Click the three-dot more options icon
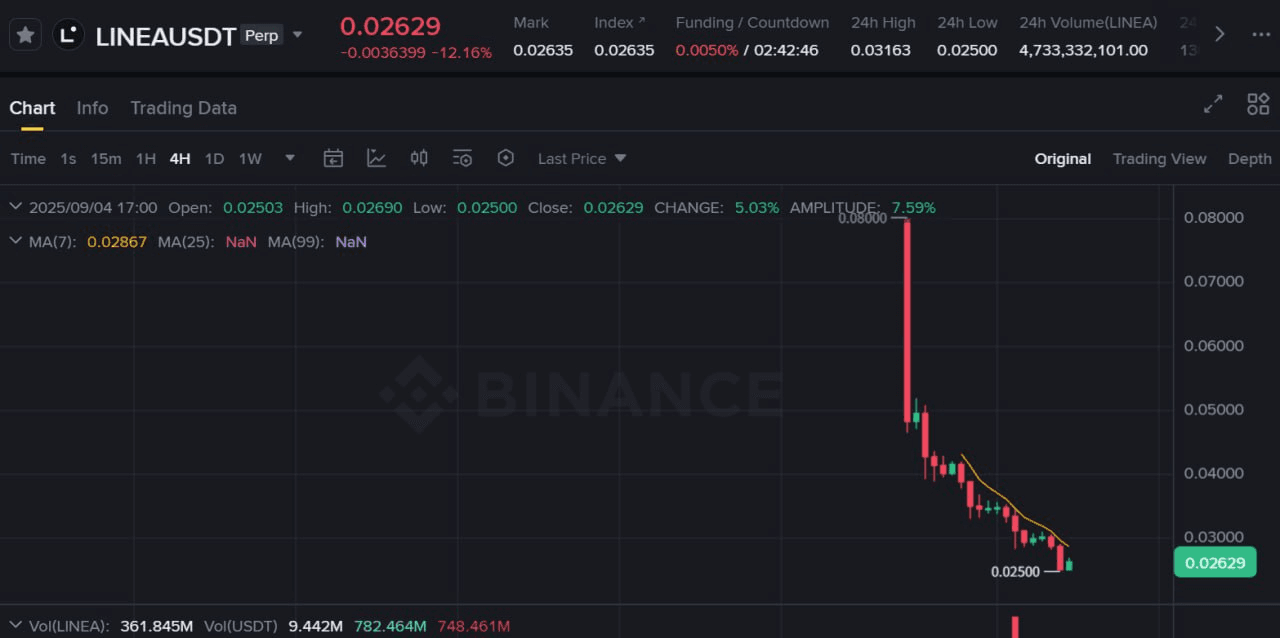Image resolution: width=1280 pixels, height=638 pixels. [x=1261, y=35]
